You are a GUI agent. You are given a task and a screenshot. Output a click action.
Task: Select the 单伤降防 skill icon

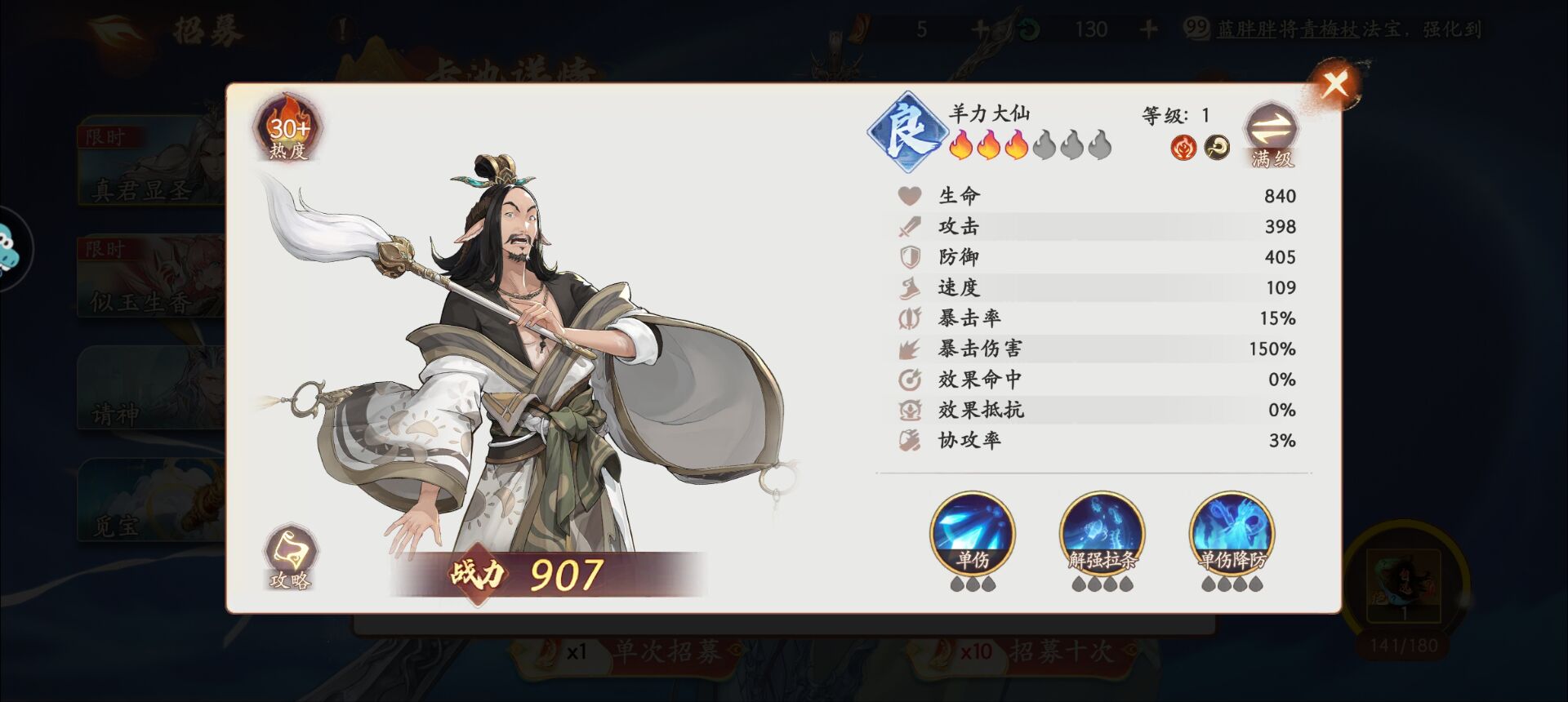(x=1232, y=533)
